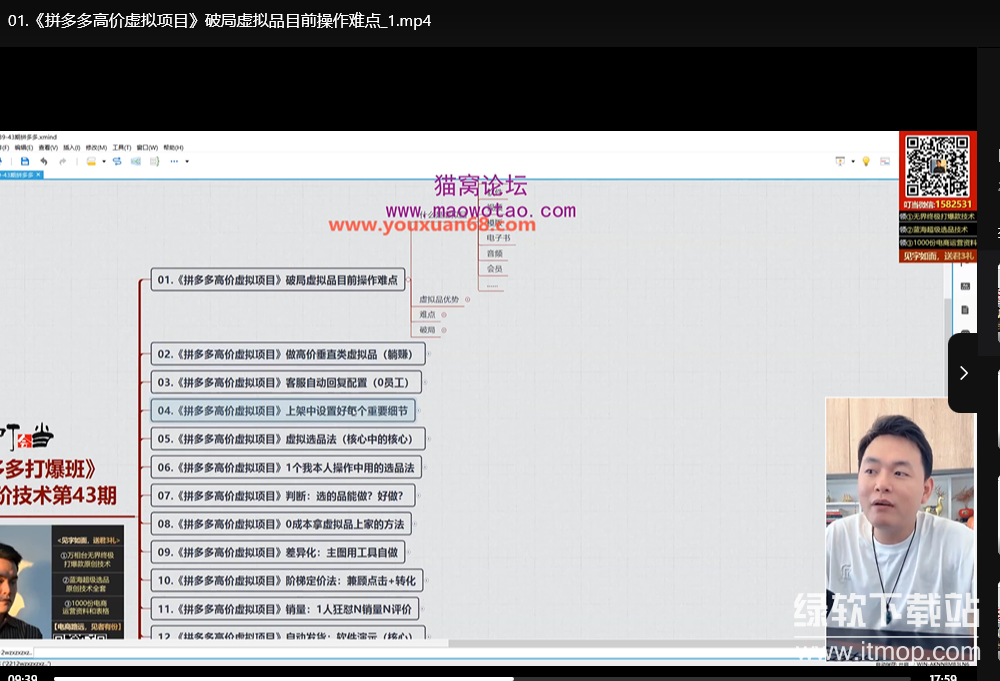
Task: Open the 编辑(E) menu
Action: [24, 148]
